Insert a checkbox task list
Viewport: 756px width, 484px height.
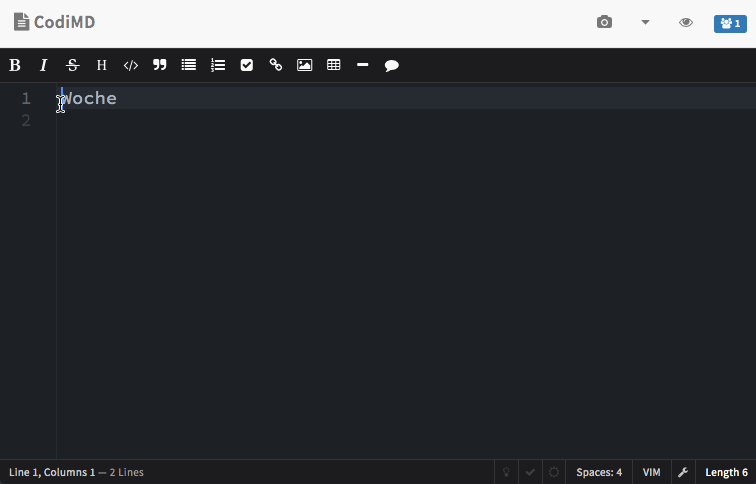(247, 65)
